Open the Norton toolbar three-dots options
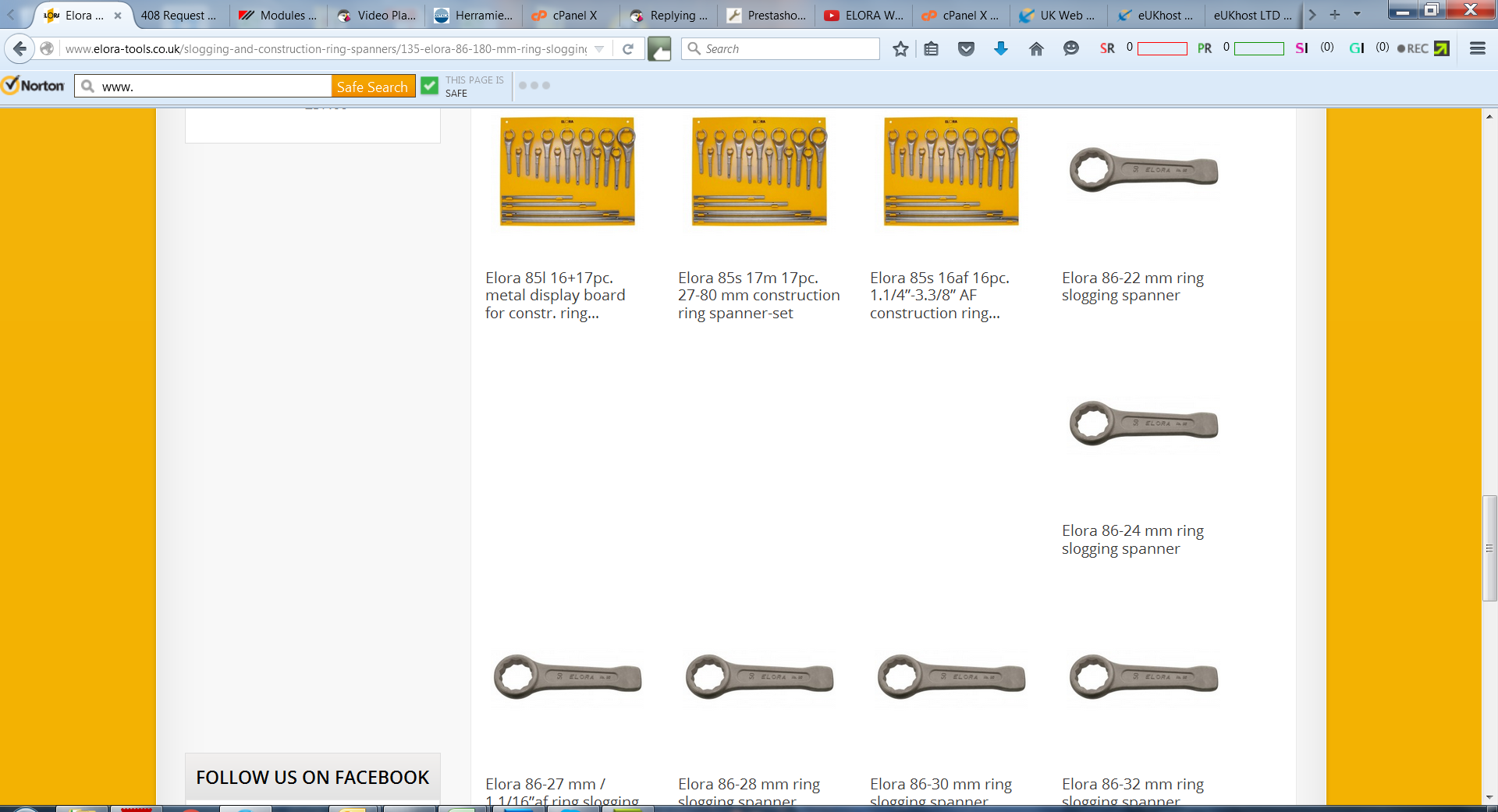 534,85
